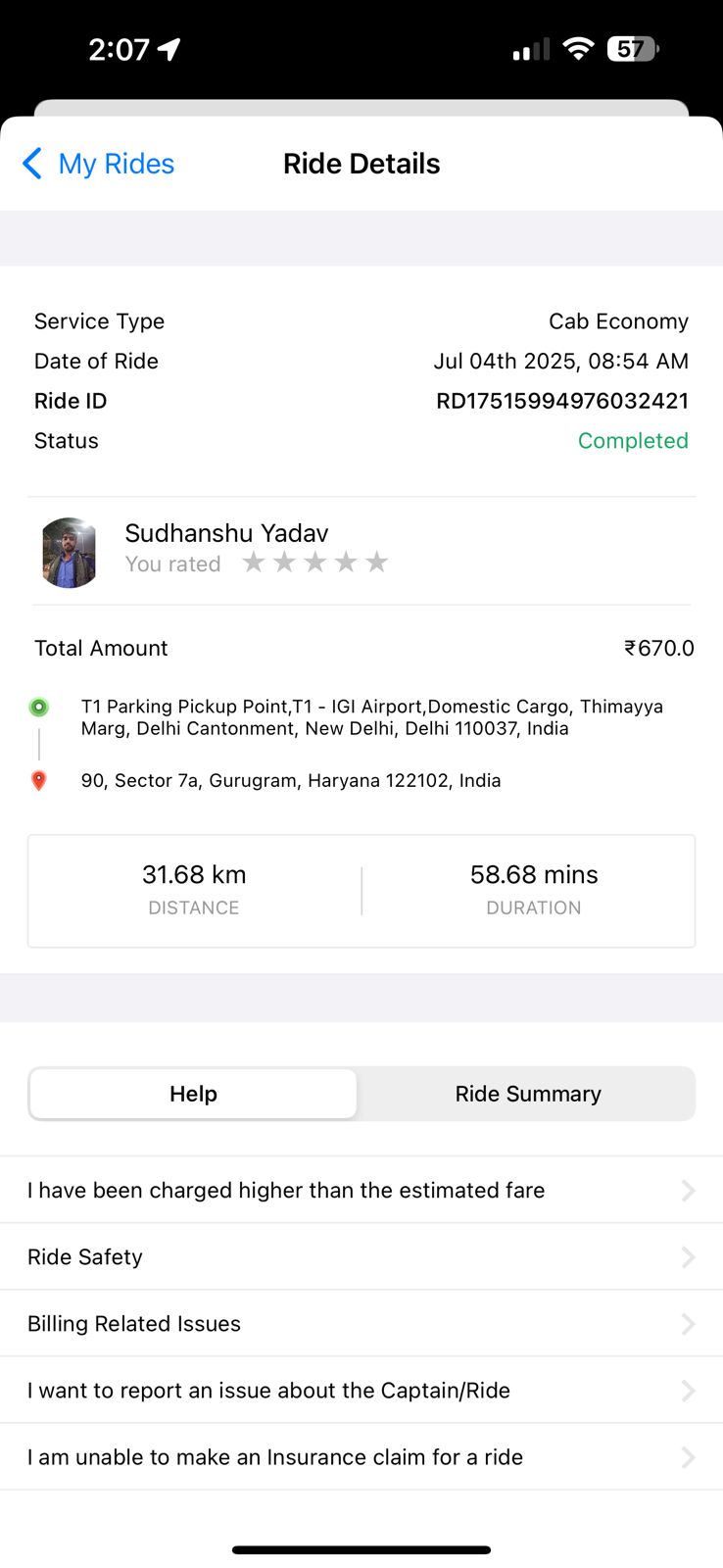Select the Help tab
723x1568 pixels.
pos(193,1094)
